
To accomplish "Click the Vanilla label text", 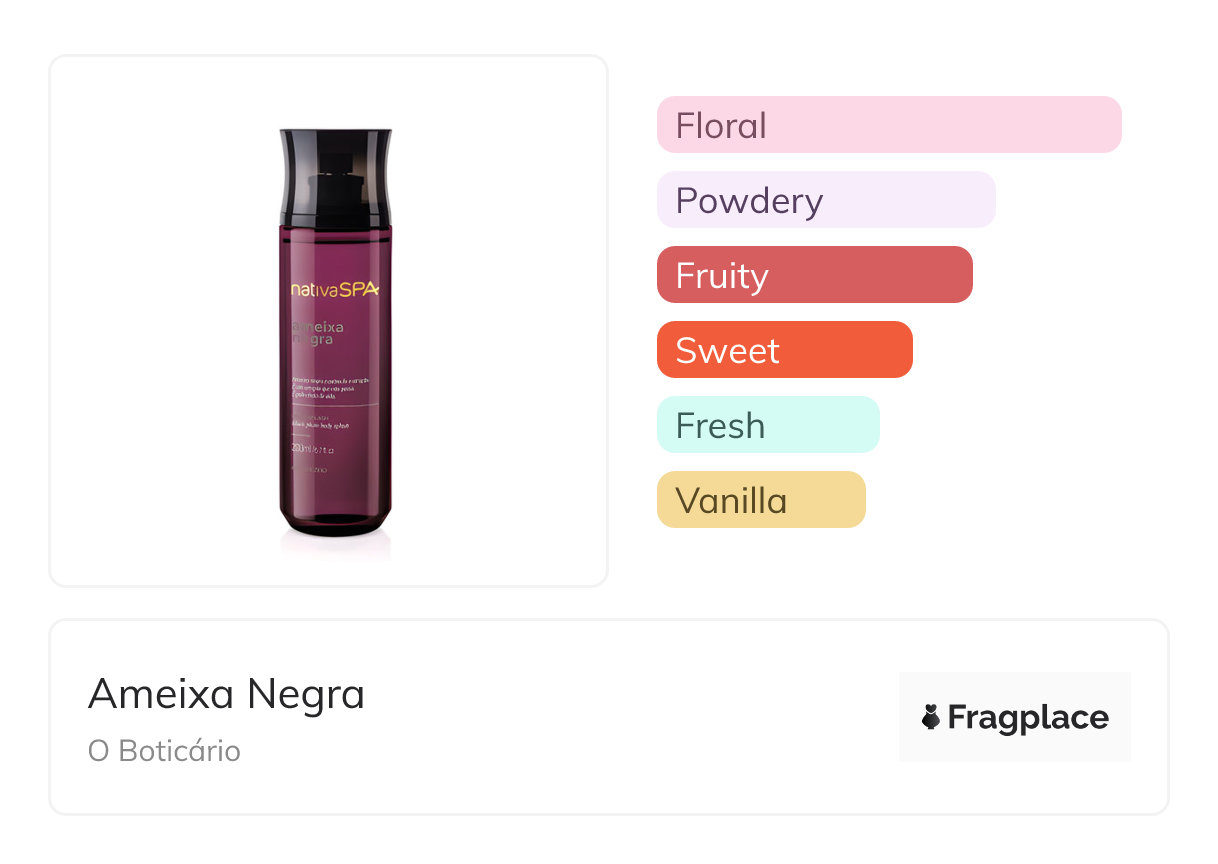I will [x=731, y=501].
